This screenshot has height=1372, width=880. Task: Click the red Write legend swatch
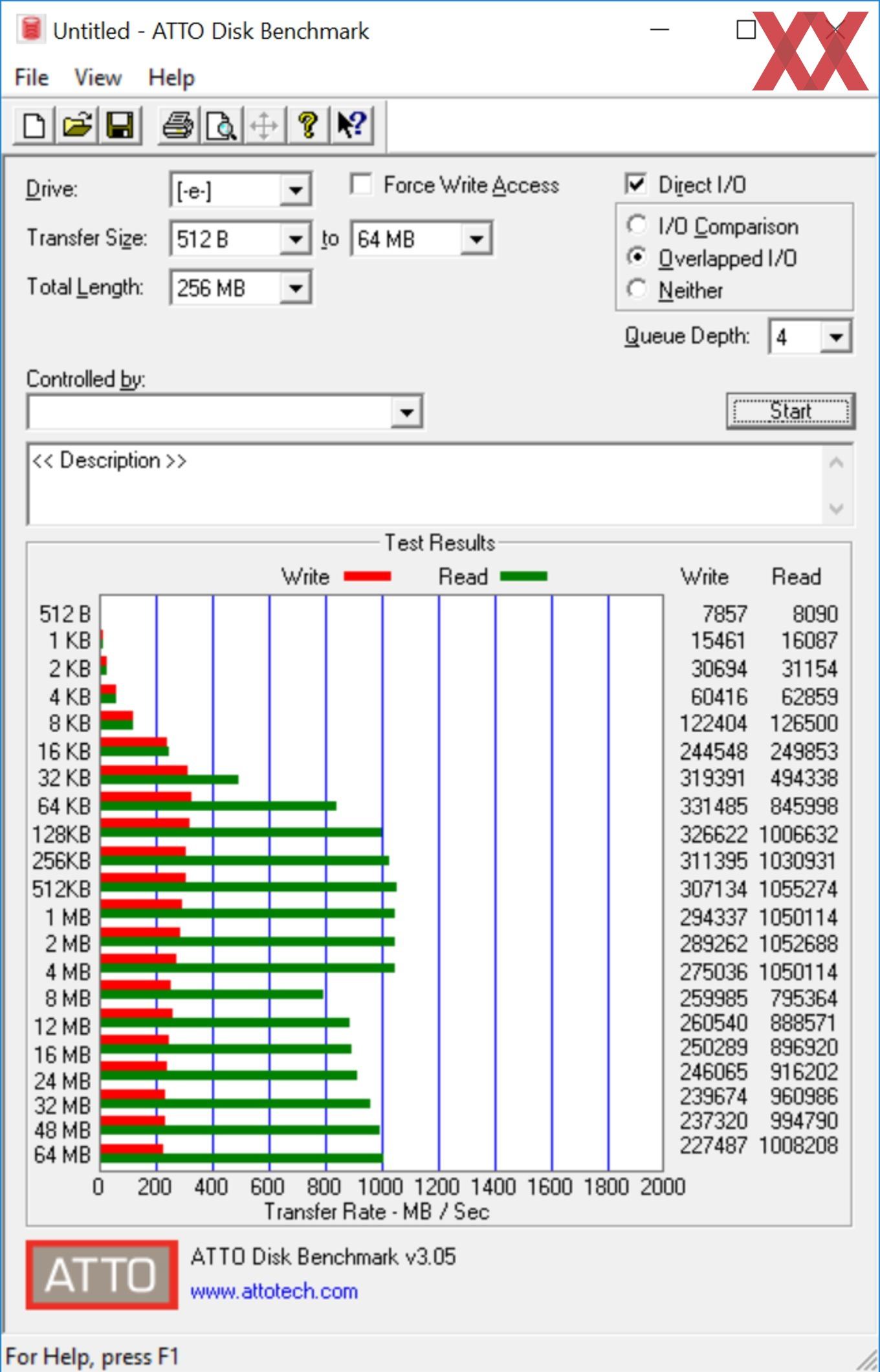click(367, 576)
